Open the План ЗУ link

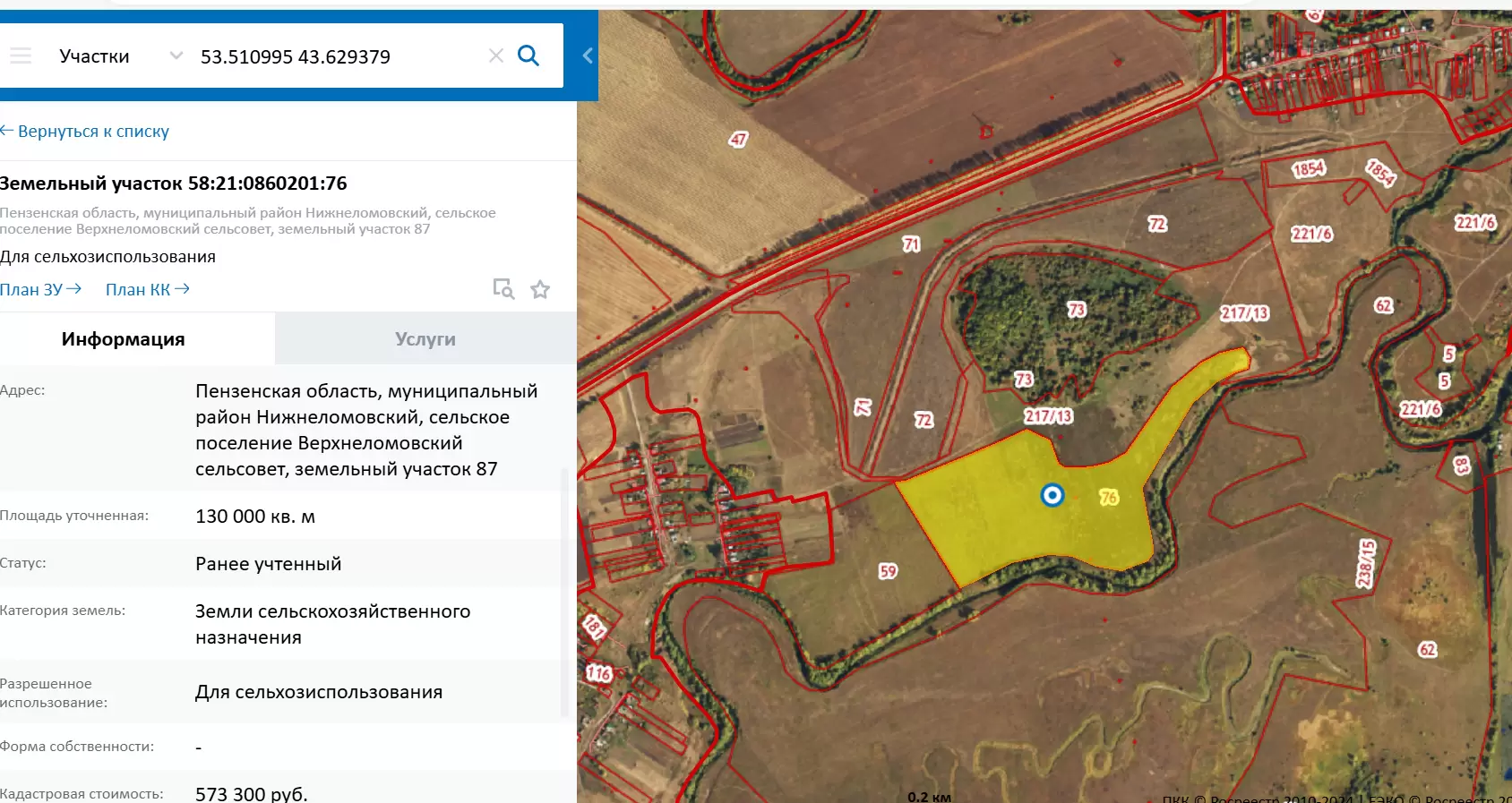[x=40, y=289]
